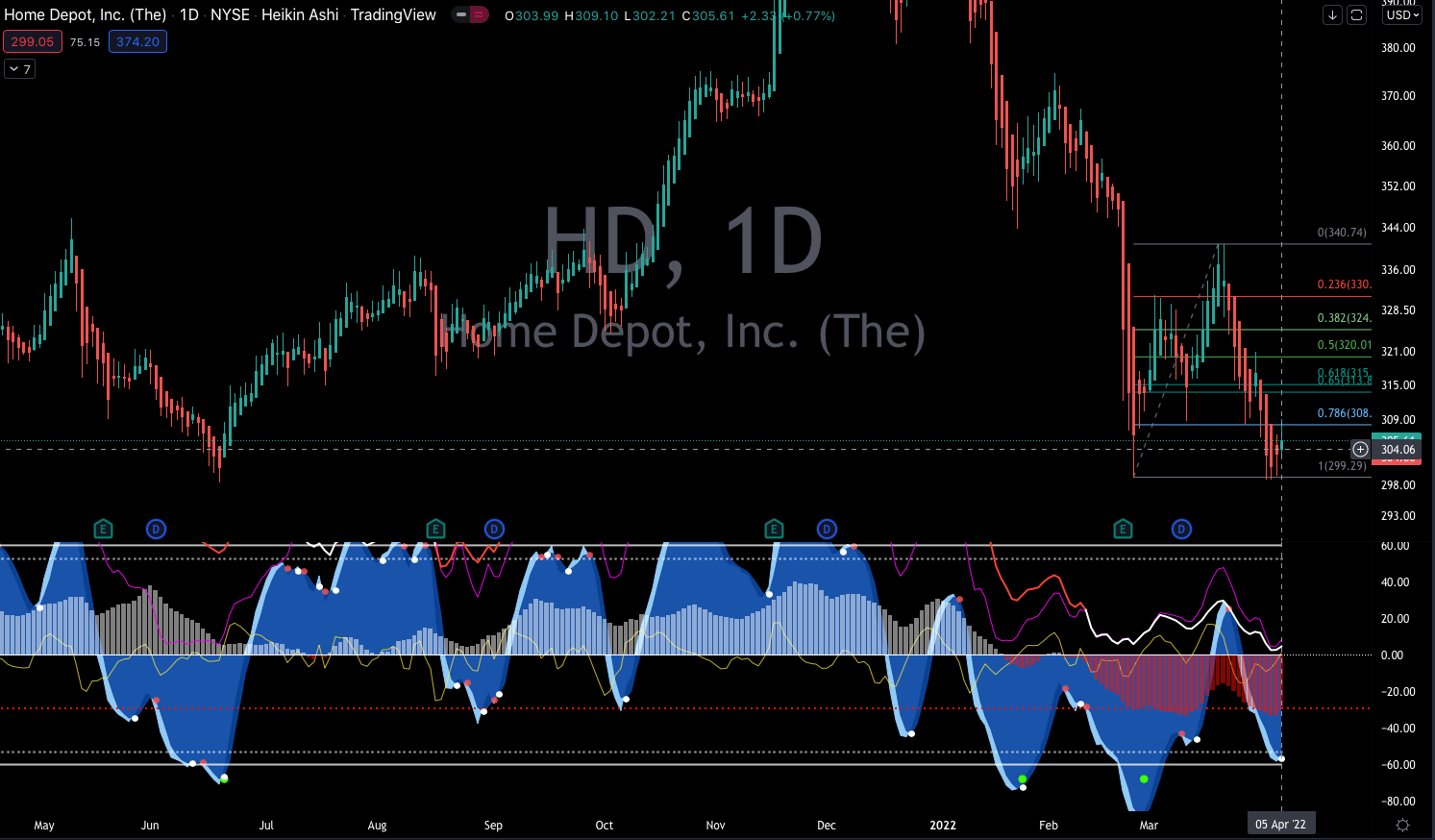Click the Mar label on time axis
This screenshot has height=840, width=1435.
[x=1149, y=826]
